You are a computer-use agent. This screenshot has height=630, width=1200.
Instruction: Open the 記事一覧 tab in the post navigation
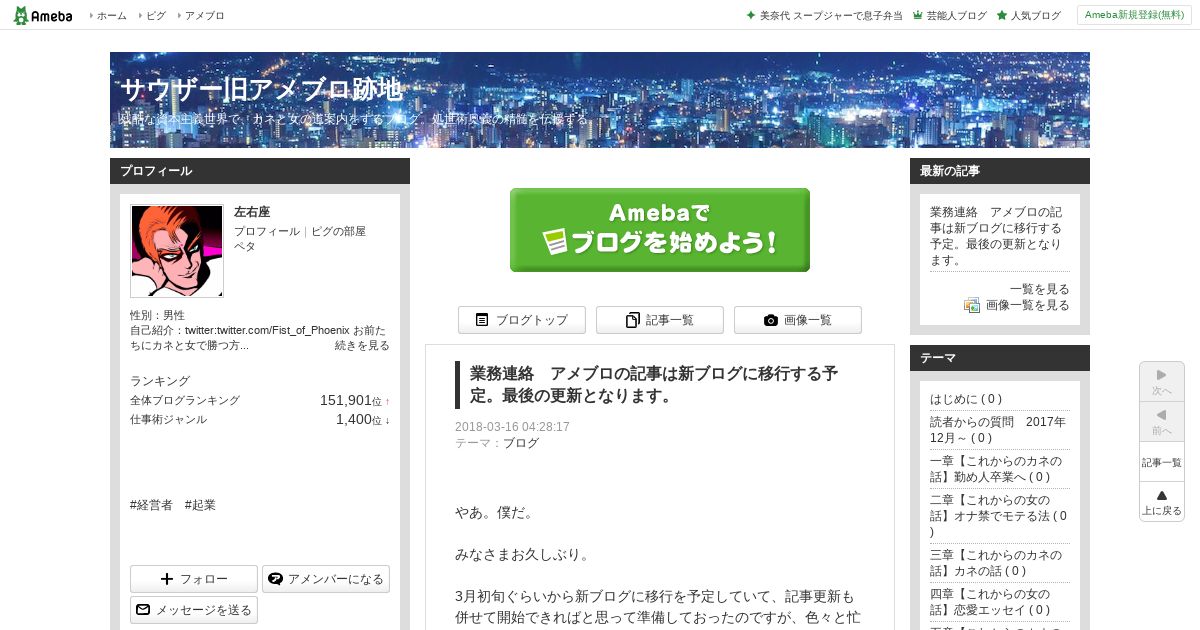coord(660,320)
